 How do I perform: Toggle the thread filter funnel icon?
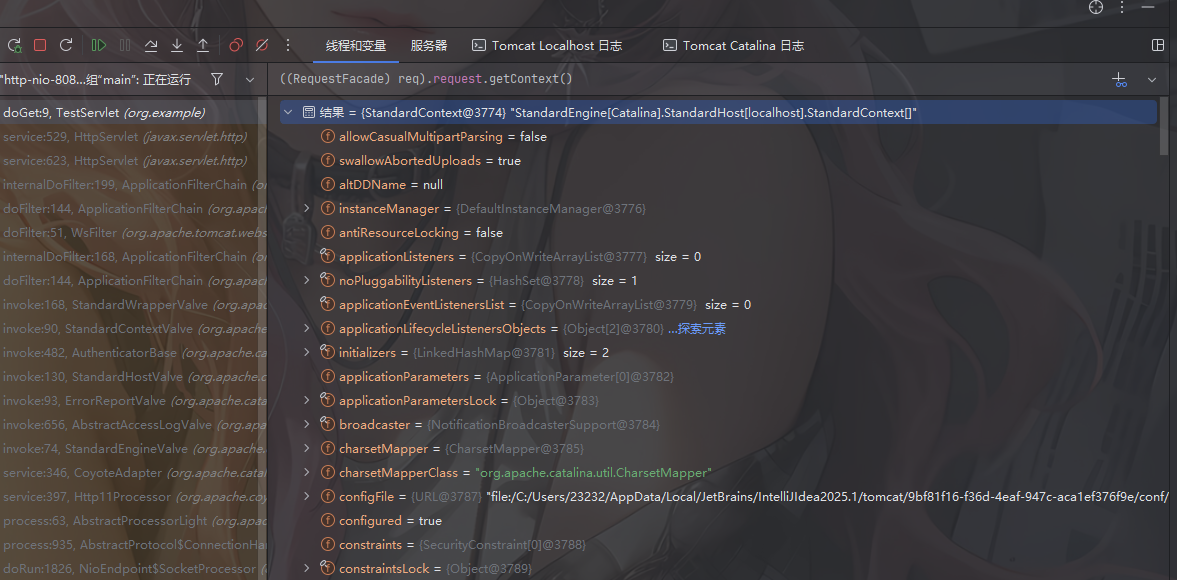point(217,79)
